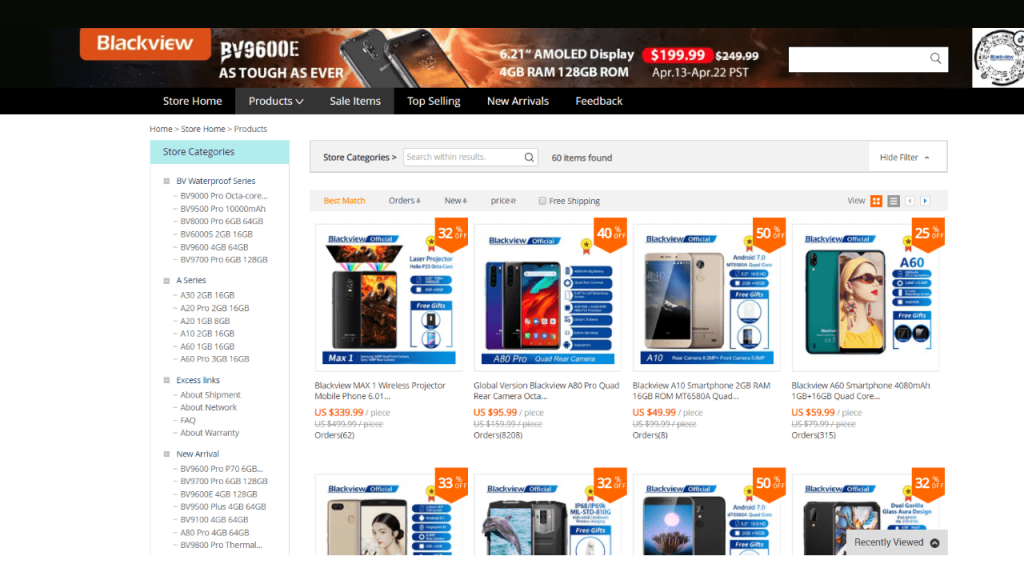Select A30 2GB 16GB category
The height and width of the screenshot is (576, 1024).
coord(207,295)
